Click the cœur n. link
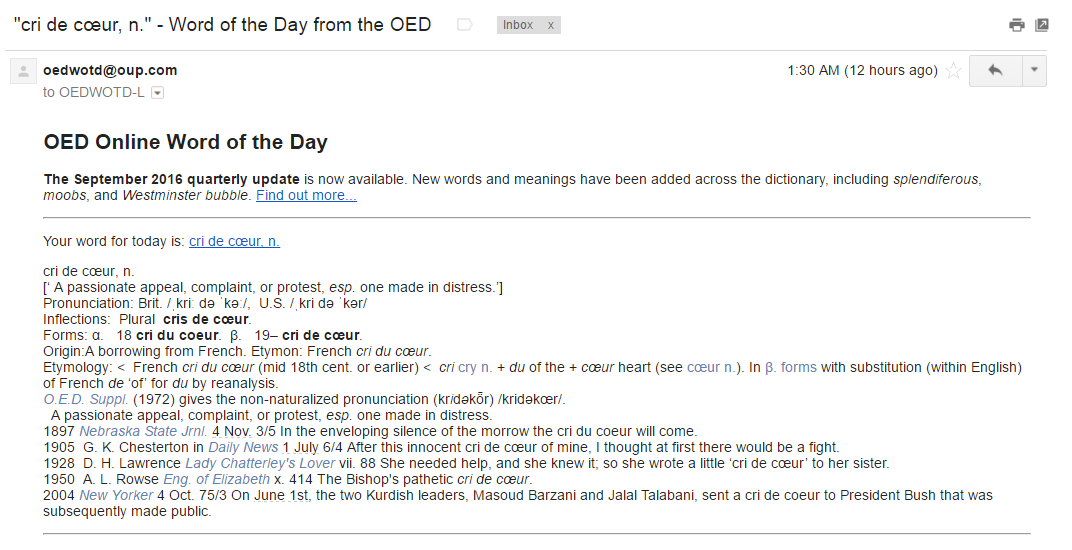 click(711, 367)
